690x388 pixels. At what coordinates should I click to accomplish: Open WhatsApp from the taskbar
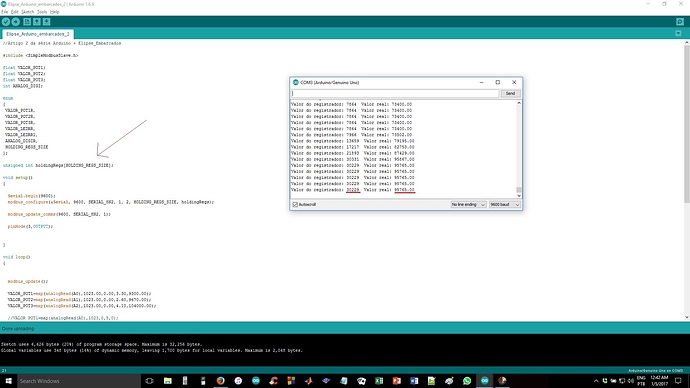pos(467,381)
